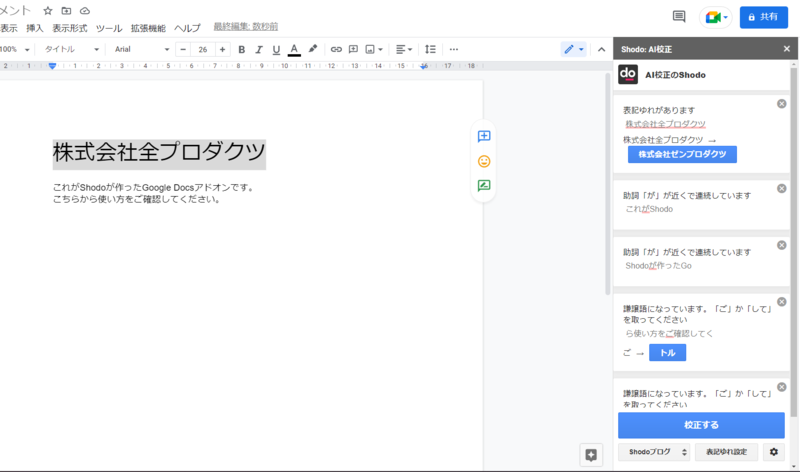Open the 最終編集: 数秒前 version history link

pos(246,27)
